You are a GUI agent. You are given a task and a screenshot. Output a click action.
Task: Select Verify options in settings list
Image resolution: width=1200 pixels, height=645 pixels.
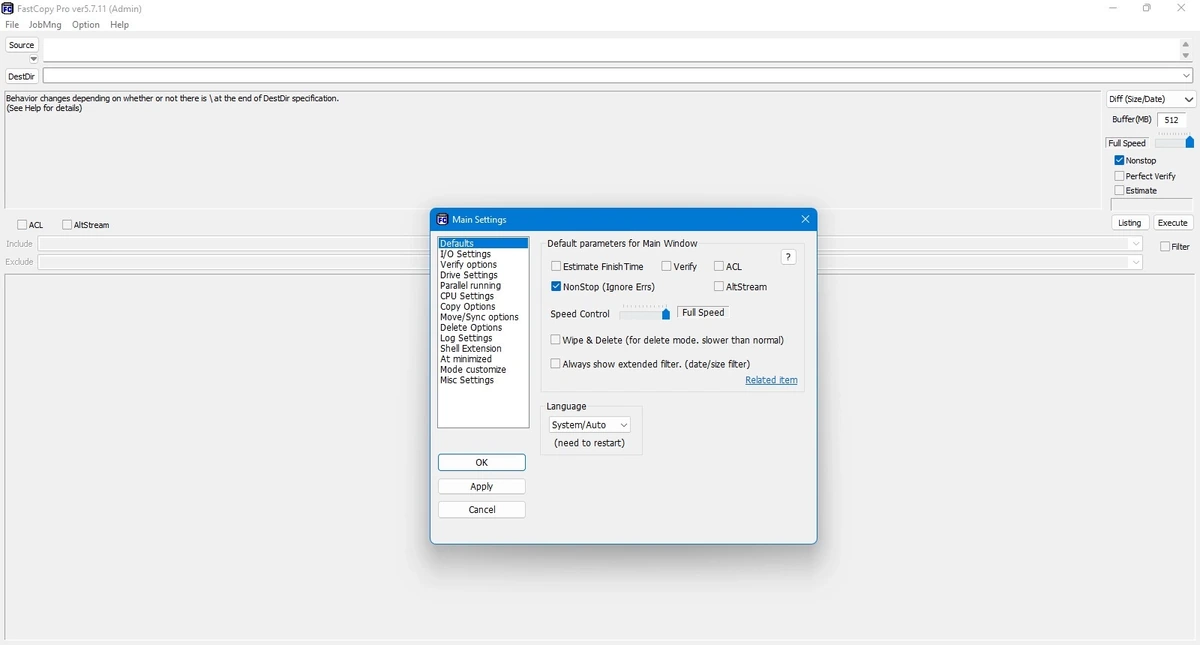482,264
